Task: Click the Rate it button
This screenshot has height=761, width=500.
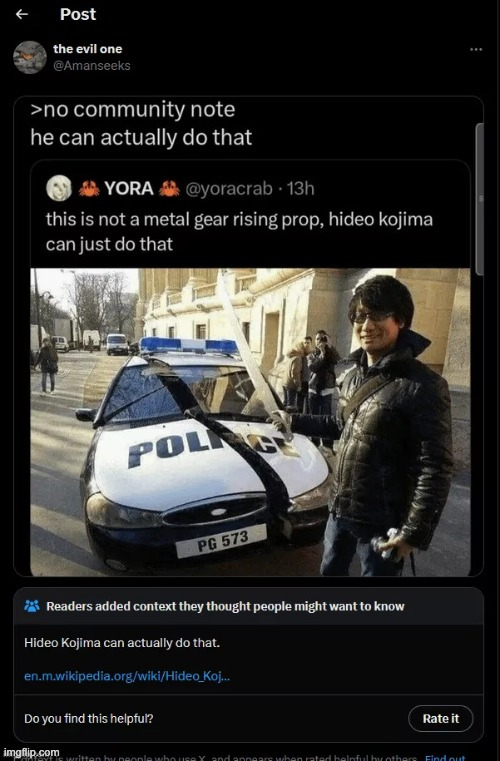Action: 440,718
